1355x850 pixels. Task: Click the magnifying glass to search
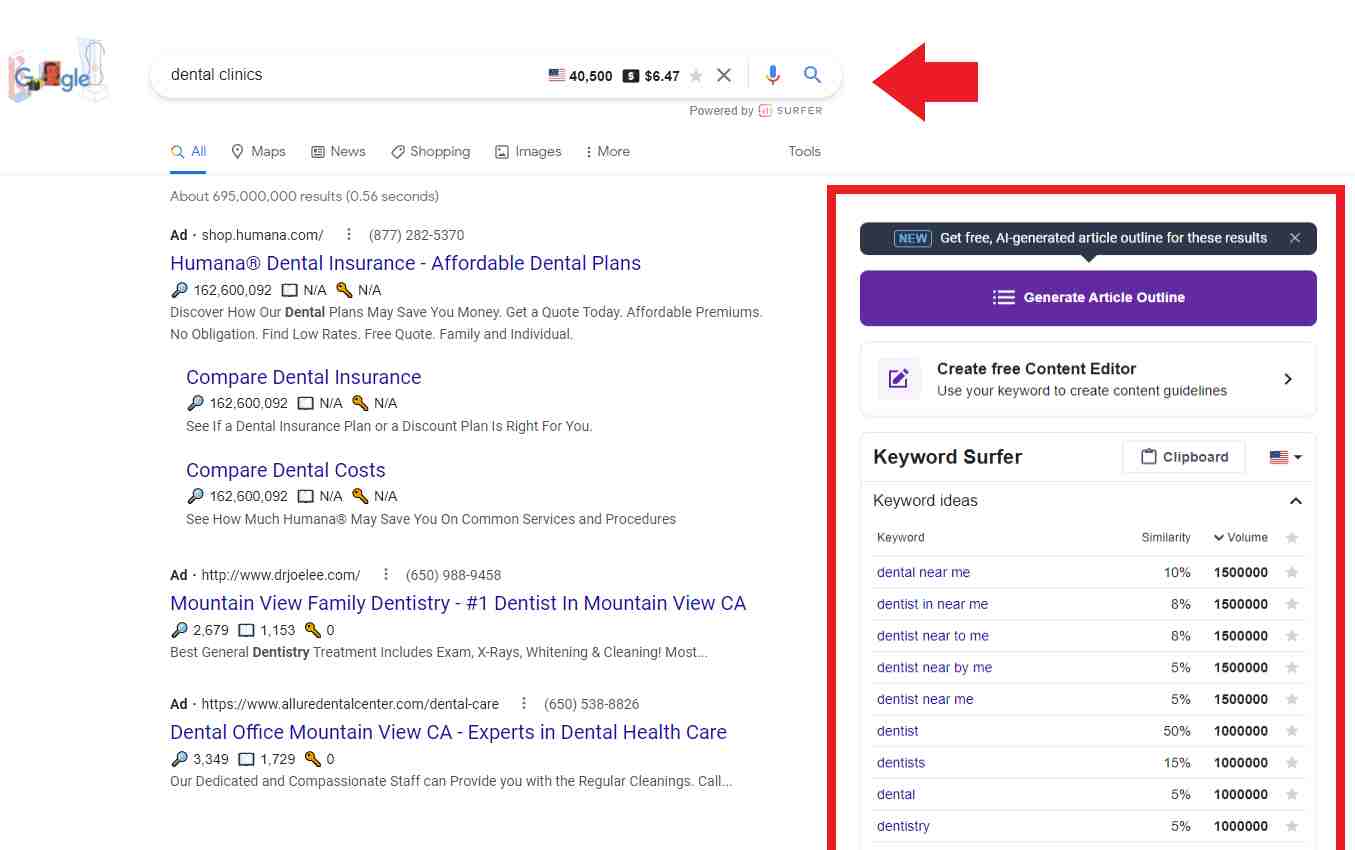(812, 74)
